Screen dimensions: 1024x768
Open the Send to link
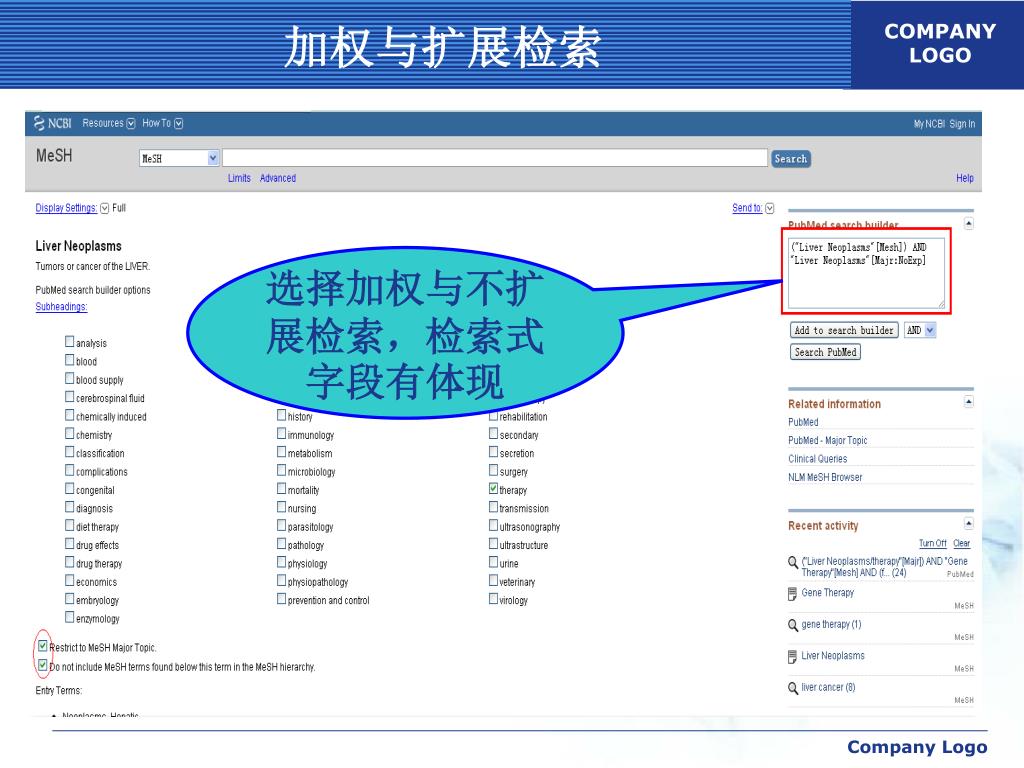coord(747,208)
